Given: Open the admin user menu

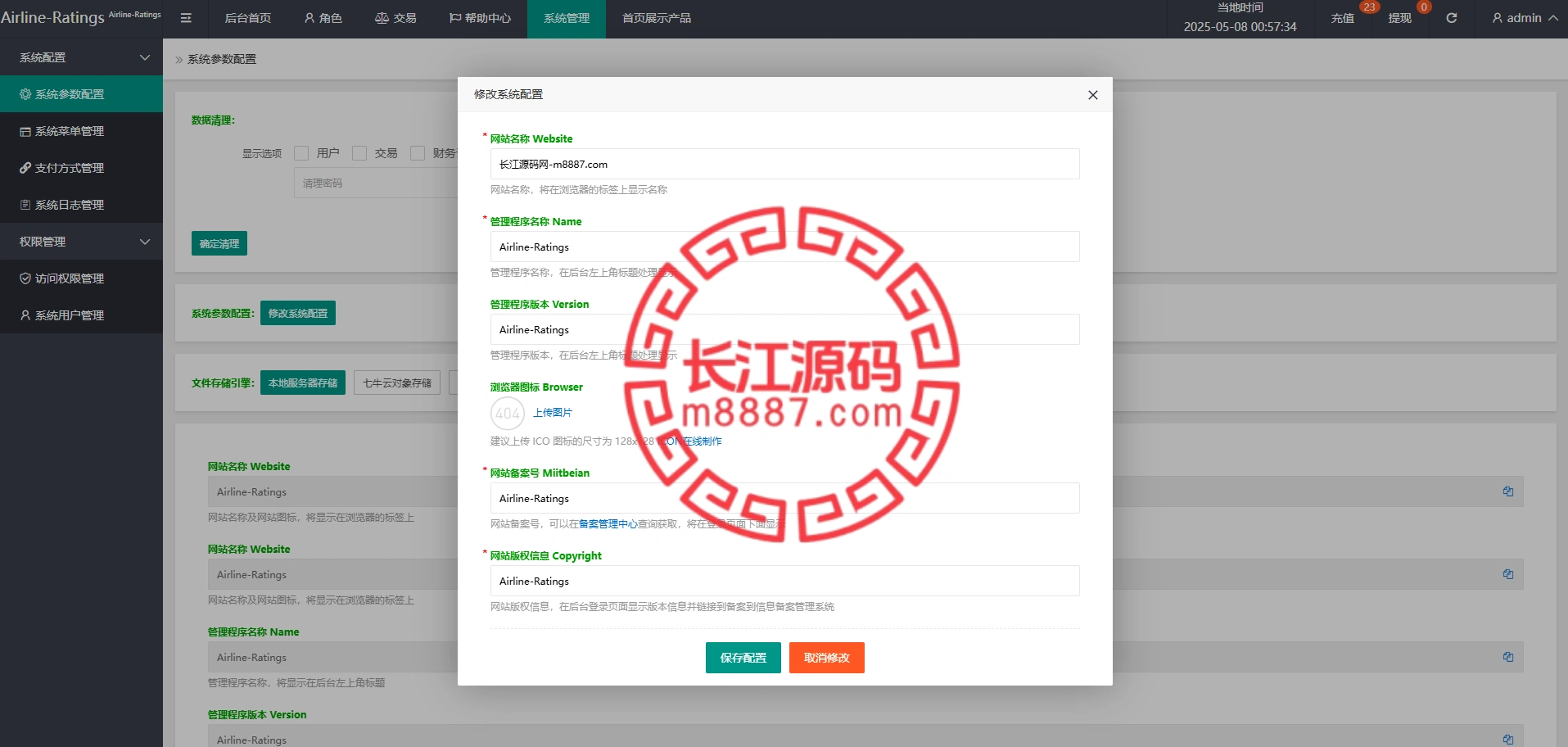Looking at the screenshot, I should (1525, 18).
